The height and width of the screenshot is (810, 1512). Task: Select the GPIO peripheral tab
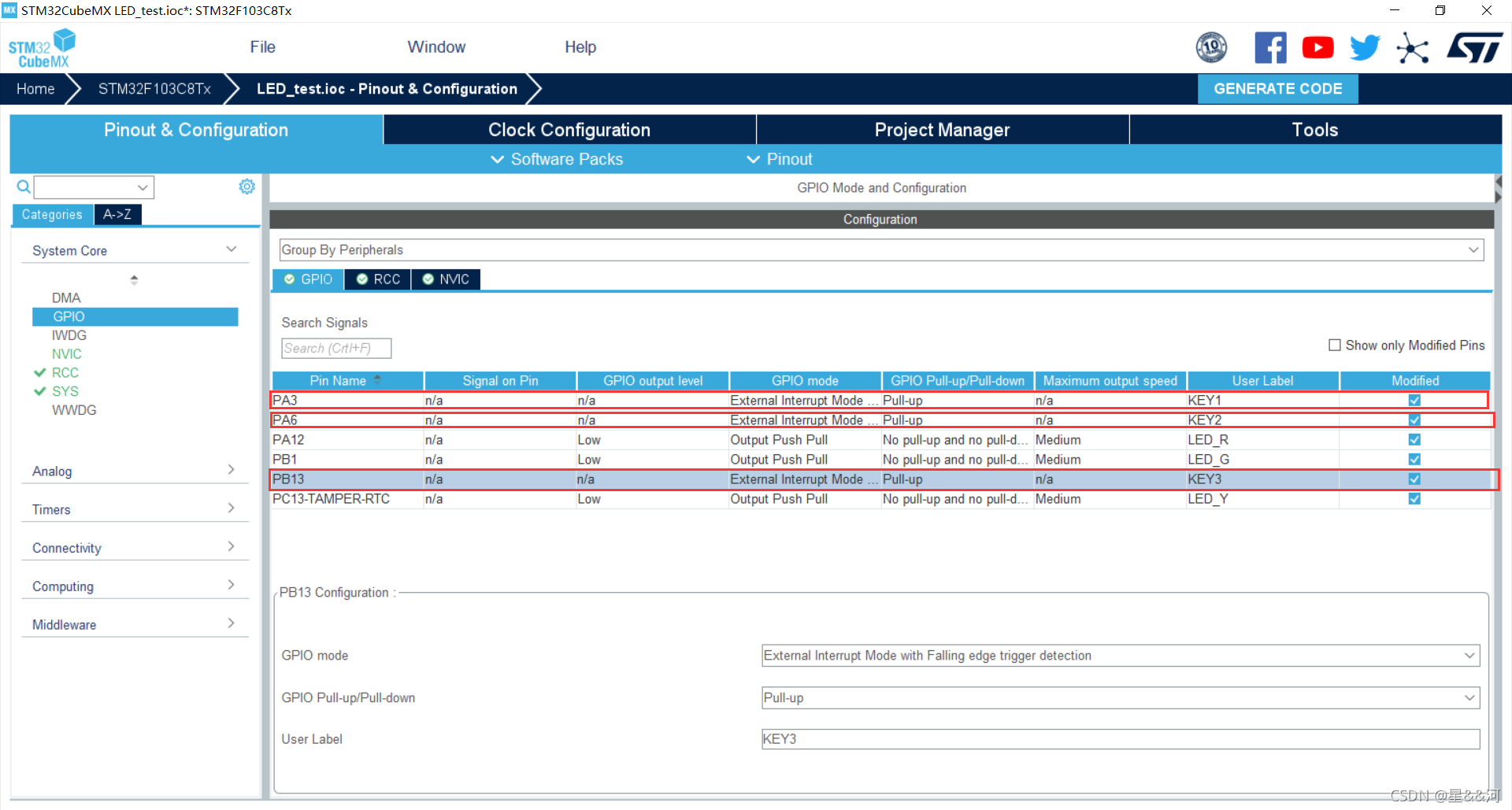(x=308, y=279)
